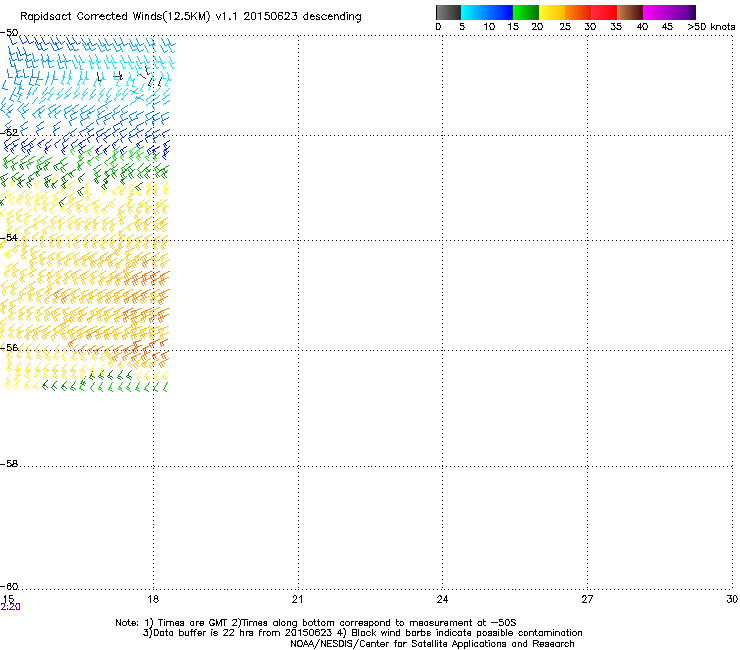This screenshot has width=740, height=650.
Task: Click the color scale label '10'
Action: click(489, 27)
